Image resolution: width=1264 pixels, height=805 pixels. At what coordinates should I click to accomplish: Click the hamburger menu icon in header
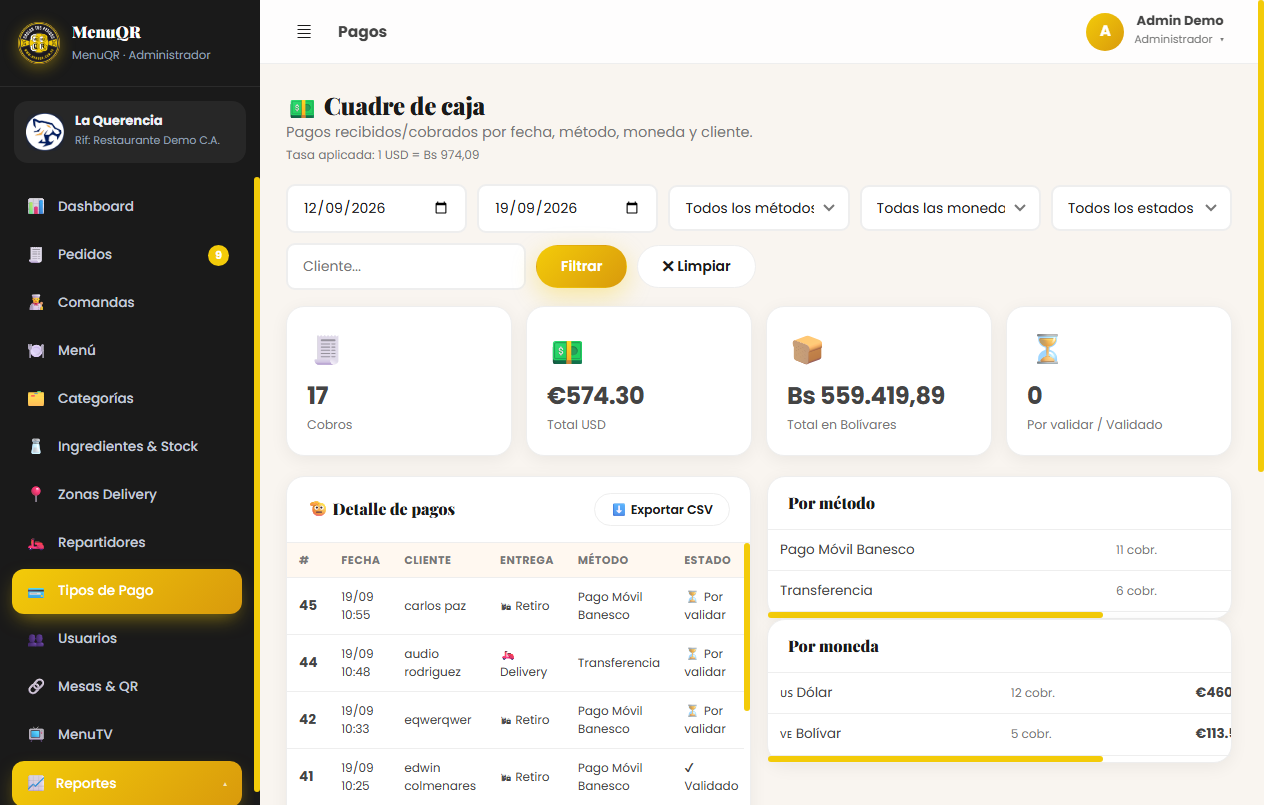coord(304,32)
